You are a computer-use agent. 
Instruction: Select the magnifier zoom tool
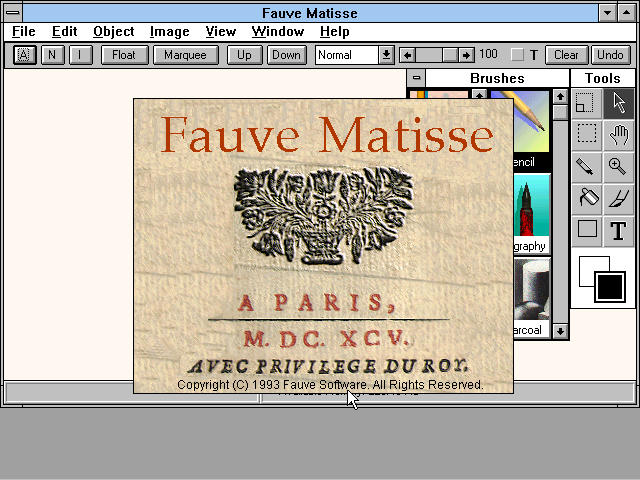[619, 167]
